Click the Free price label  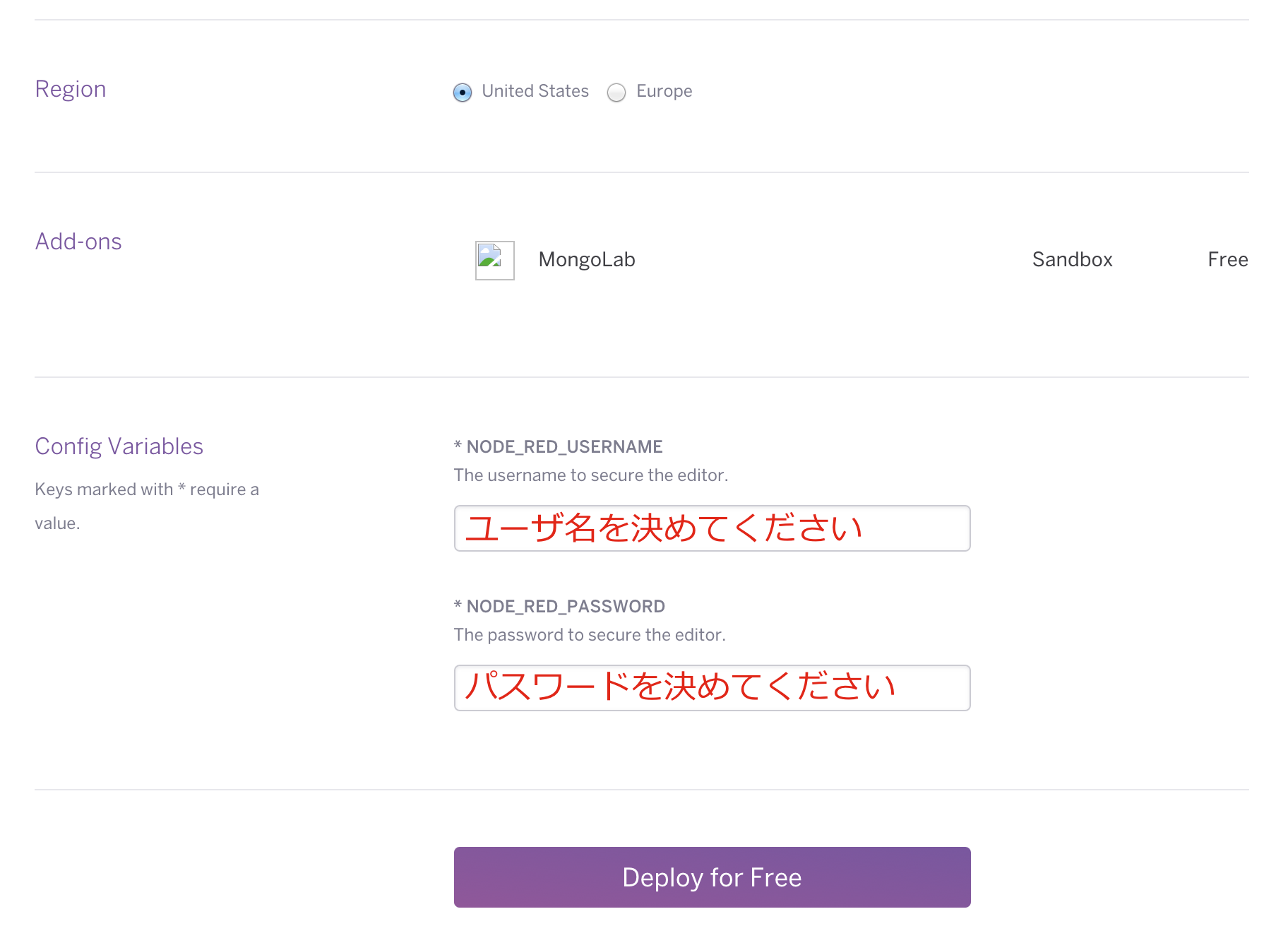pos(1228,259)
